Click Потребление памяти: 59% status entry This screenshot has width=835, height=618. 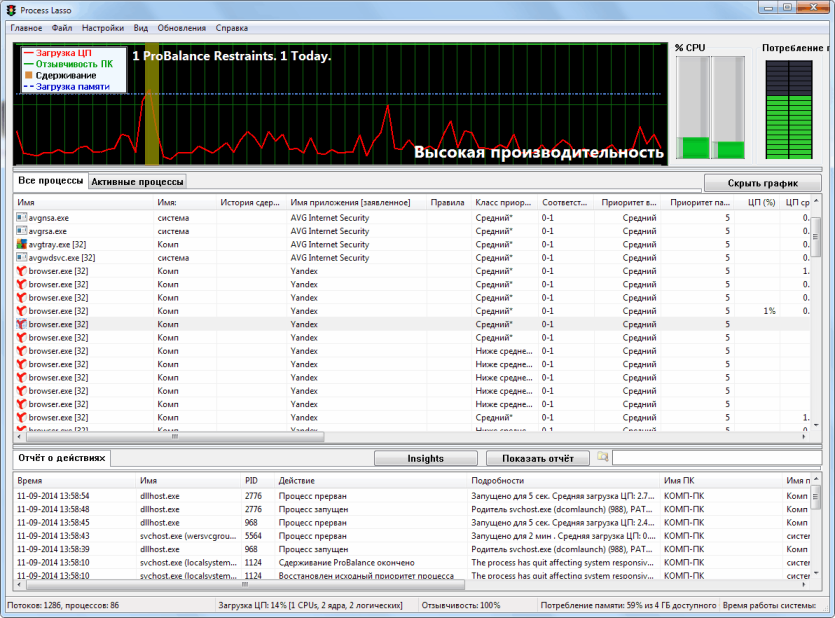(x=628, y=605)
